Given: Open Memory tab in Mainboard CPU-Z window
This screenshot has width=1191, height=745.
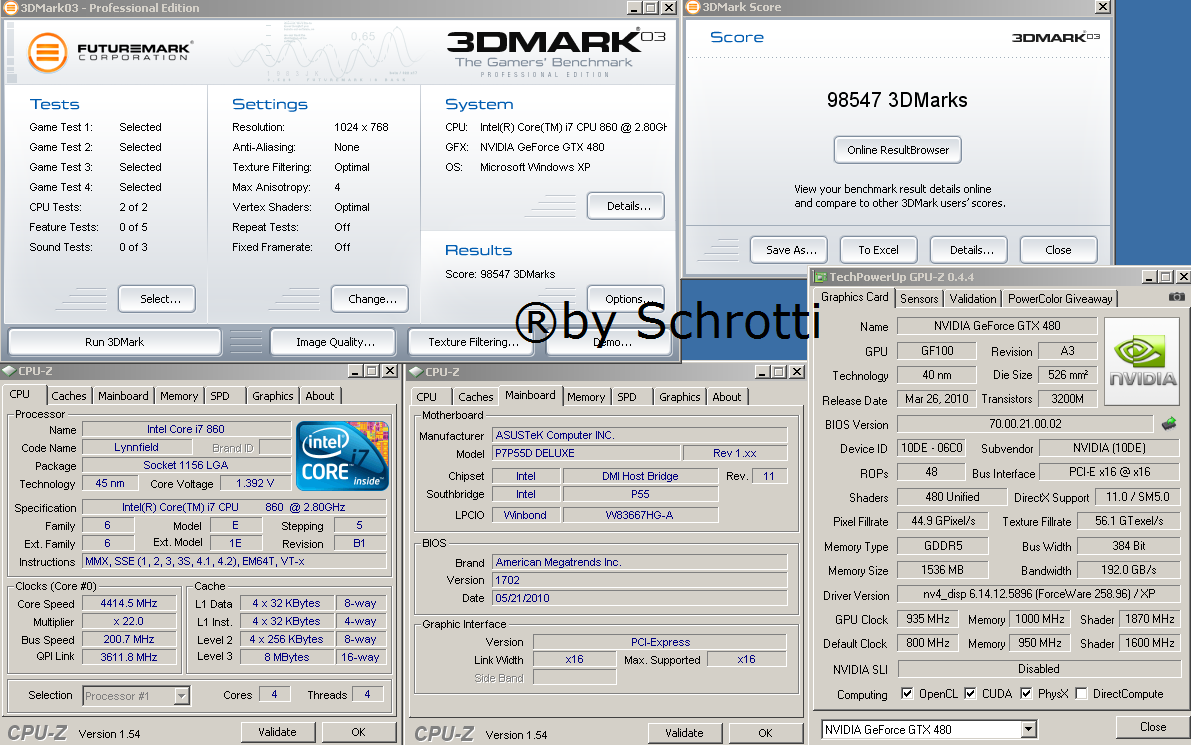Looking at the screenshot, I should [x=586, y=396].
